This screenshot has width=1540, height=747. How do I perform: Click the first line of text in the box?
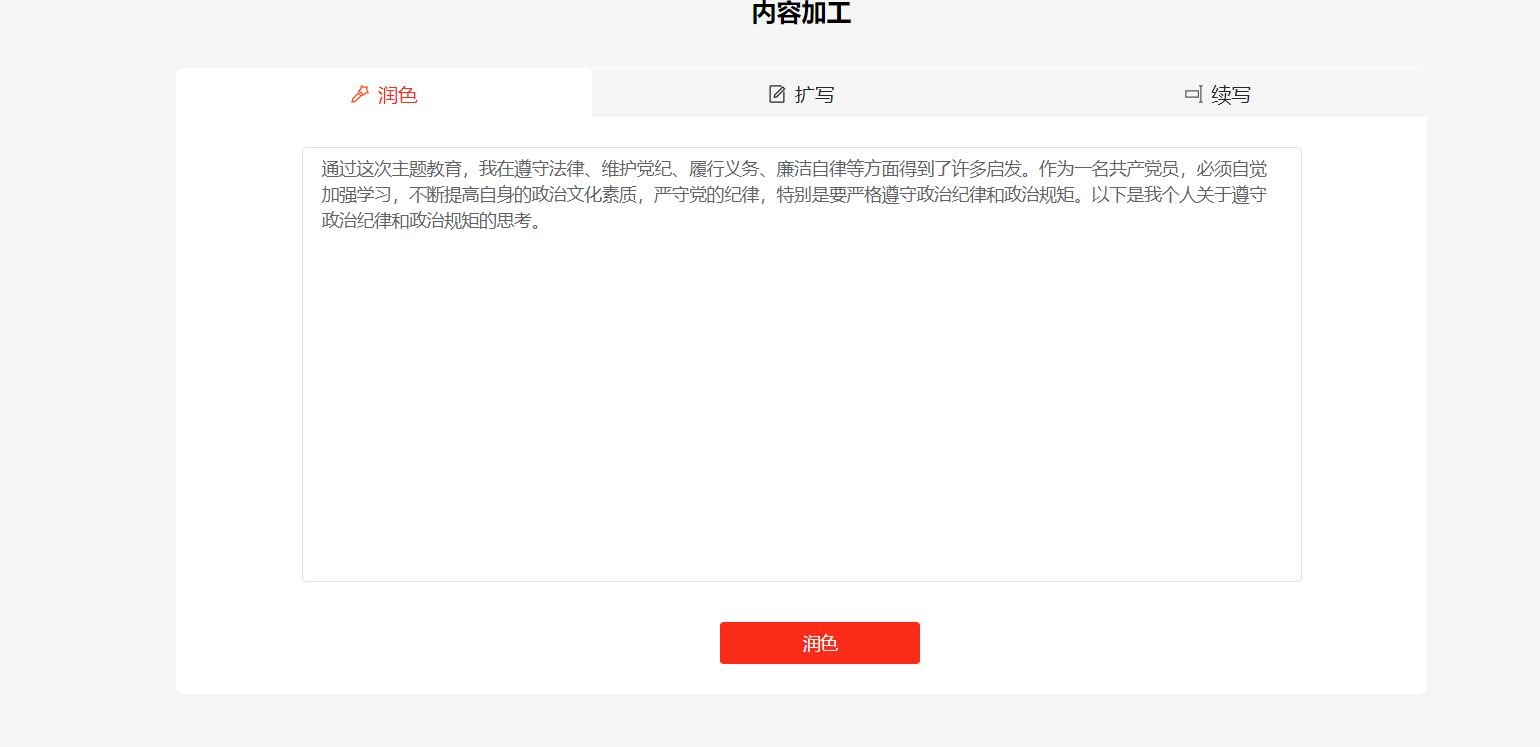pos(793,169)
